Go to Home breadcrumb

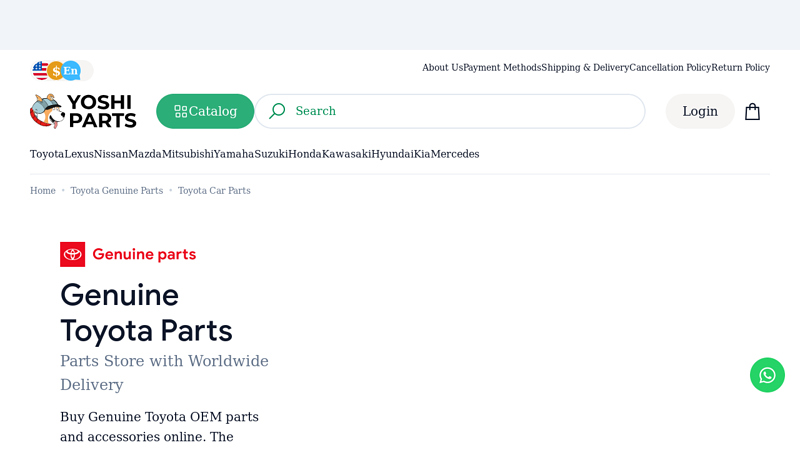coord(43,191)
